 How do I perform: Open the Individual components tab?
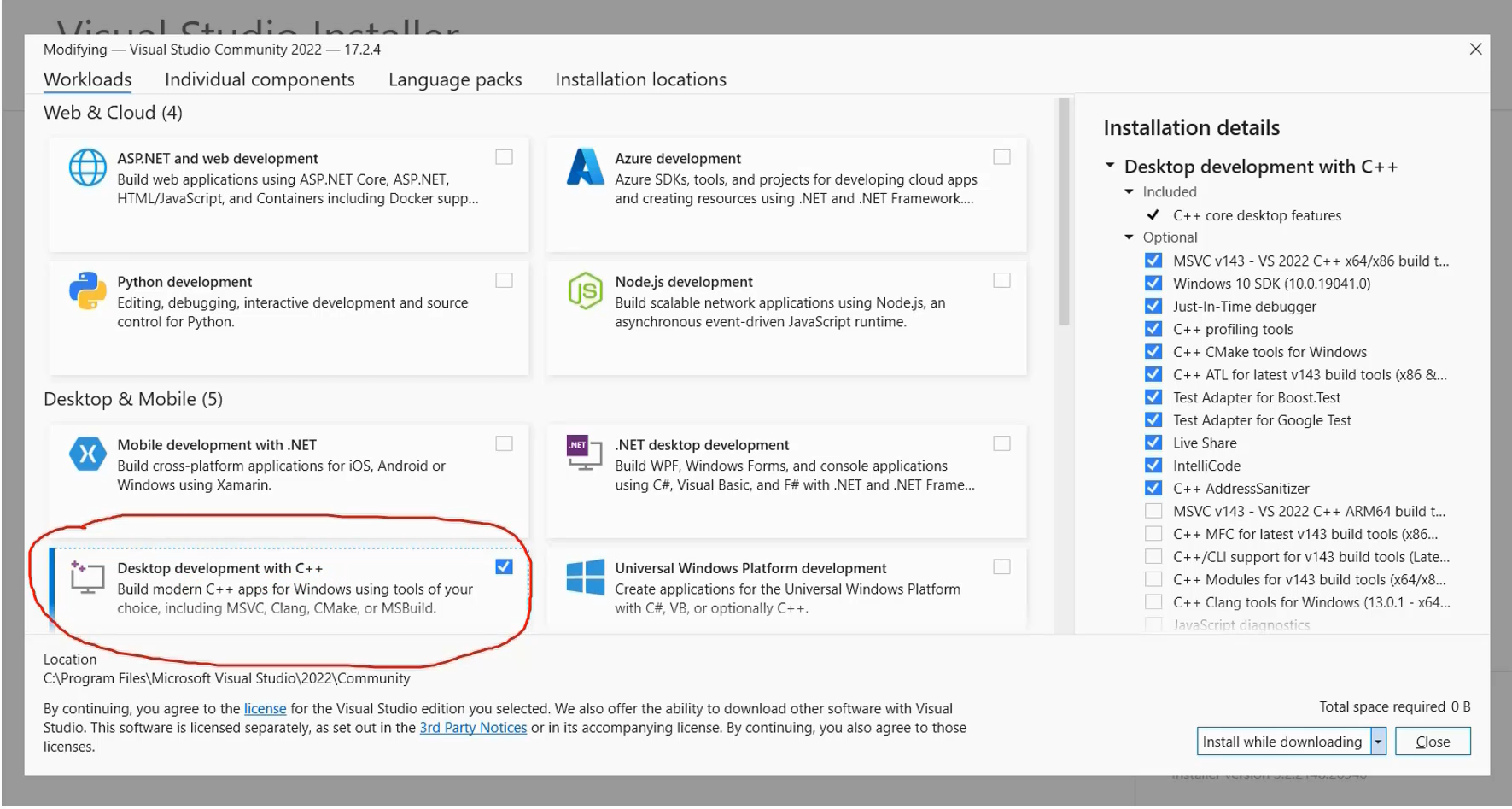(260, 79)
